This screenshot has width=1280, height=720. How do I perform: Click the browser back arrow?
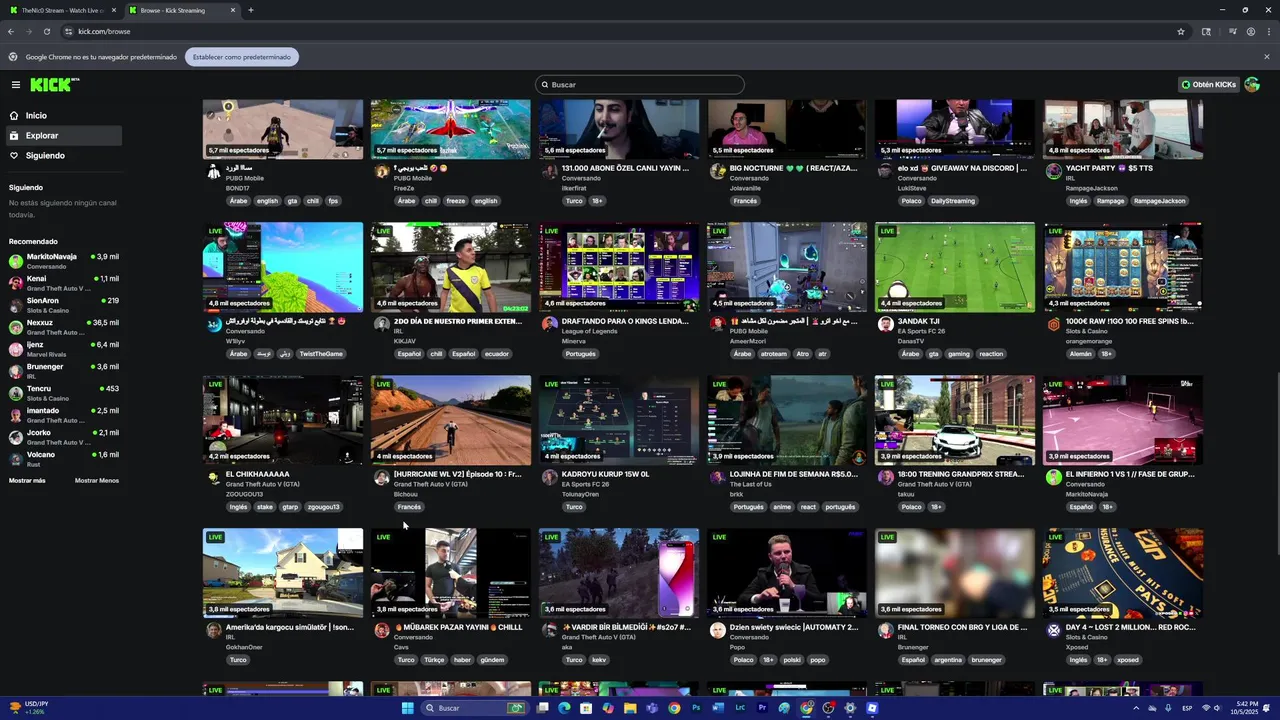[x=11, y=32]
